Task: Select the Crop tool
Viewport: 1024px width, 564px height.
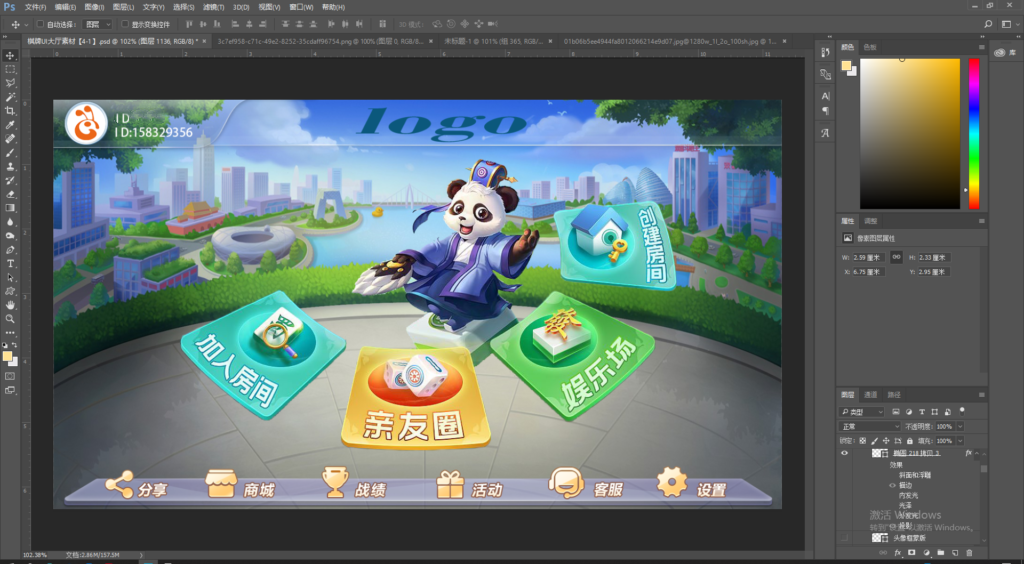Action: [10, 110]
